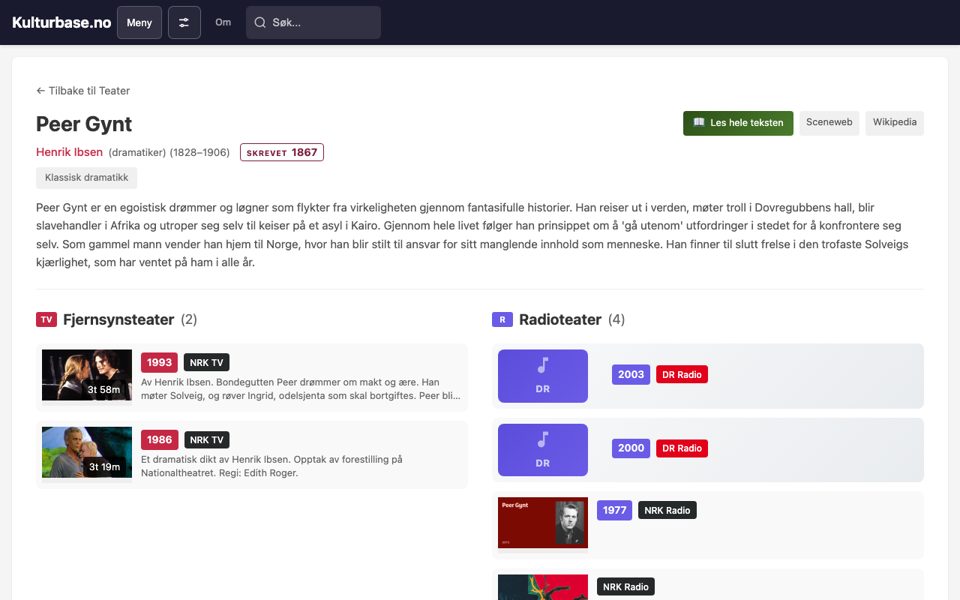Click the back arrow before Tilbake til Teater
Image resolution: width=960 pixels, height=600 pixels.
click(x=40, y=91)
